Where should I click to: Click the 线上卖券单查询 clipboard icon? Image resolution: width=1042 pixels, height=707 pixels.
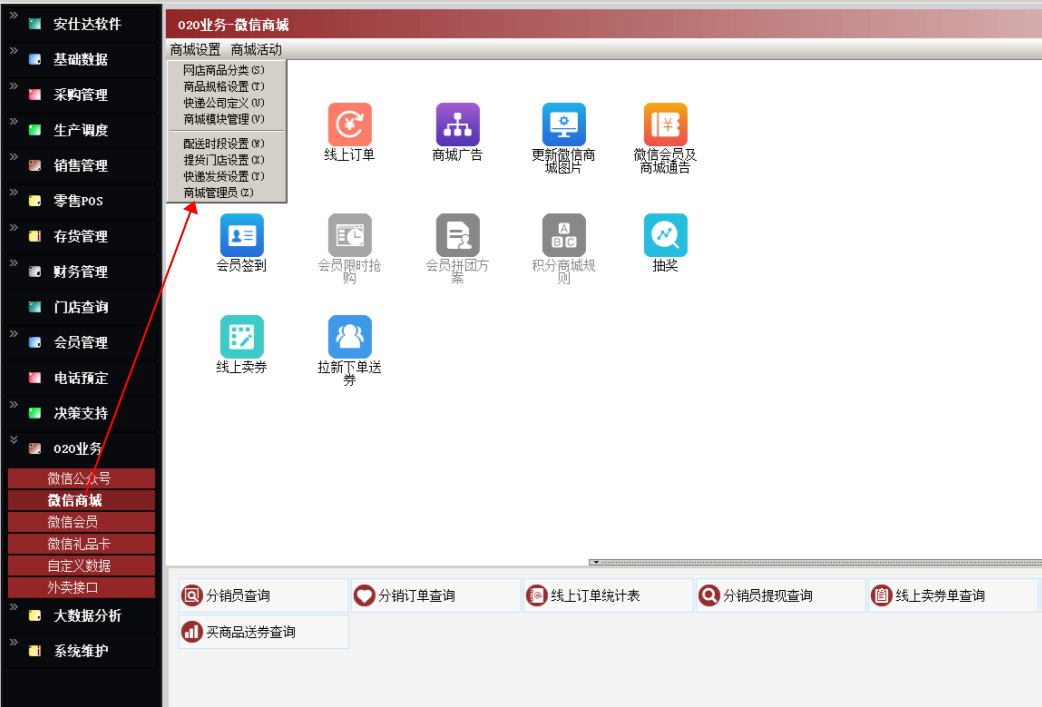pyautogui.click(x=881, y=595)
